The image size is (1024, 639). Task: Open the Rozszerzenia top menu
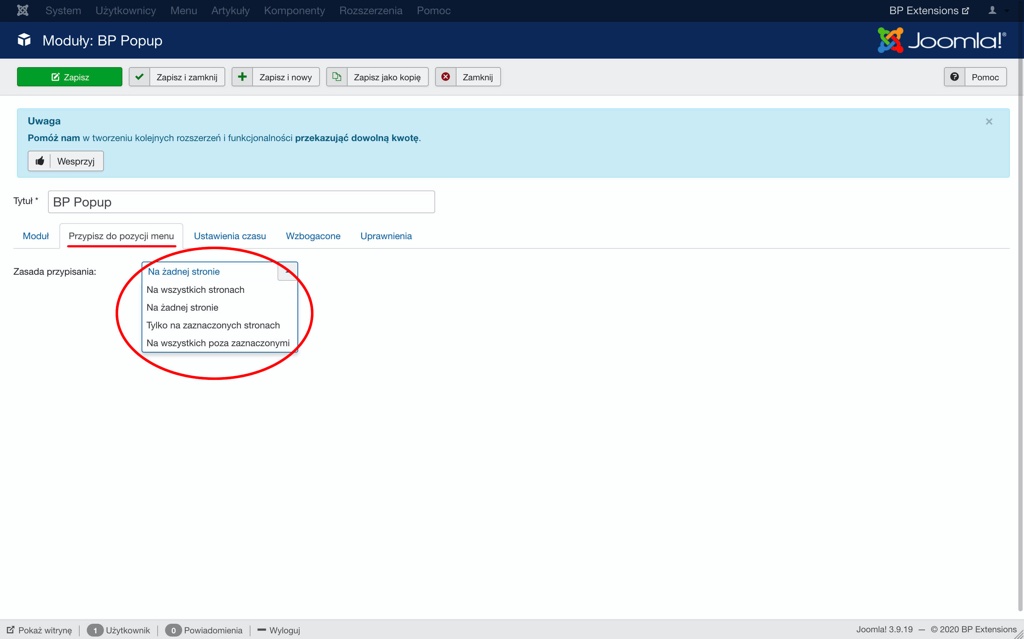(370, 11)
